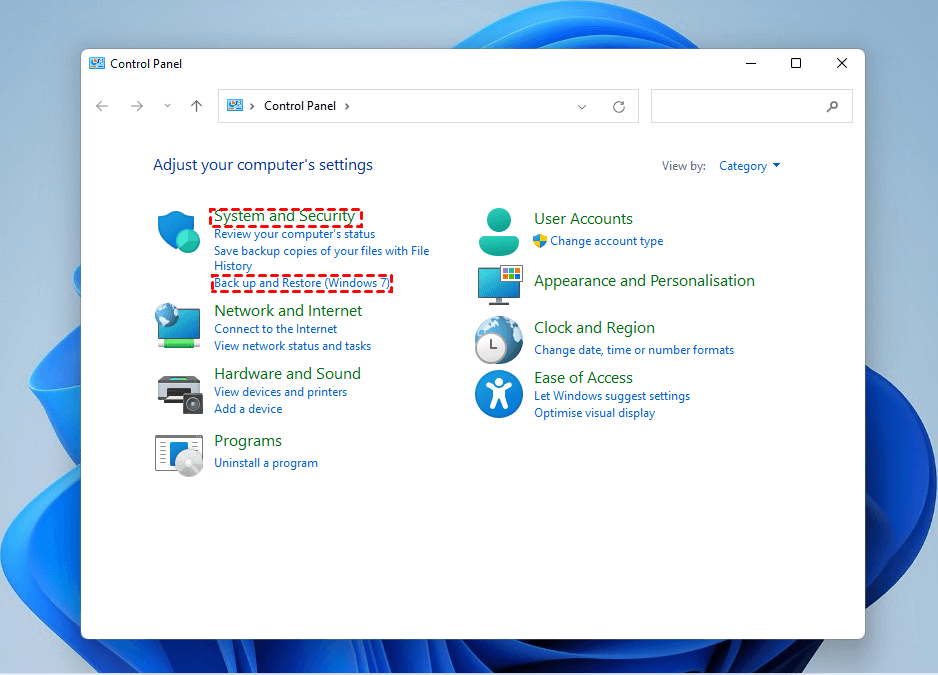The height and width of the screenshot is (675, 938).
Task: Click the chevron after Control Panel breadcrumb
Action: click(347, 106)
